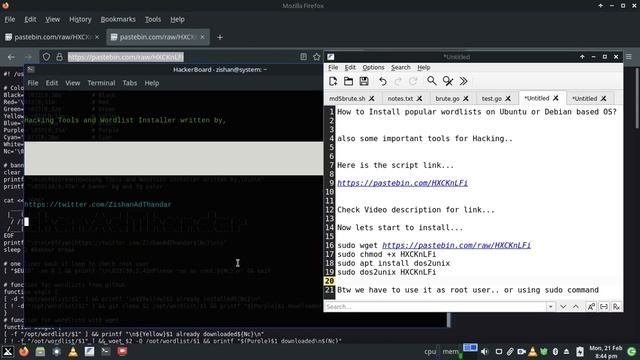Create a new document in Mousepad toolbar
Screen dimensions: 640x360
click(x=333, y=81)
